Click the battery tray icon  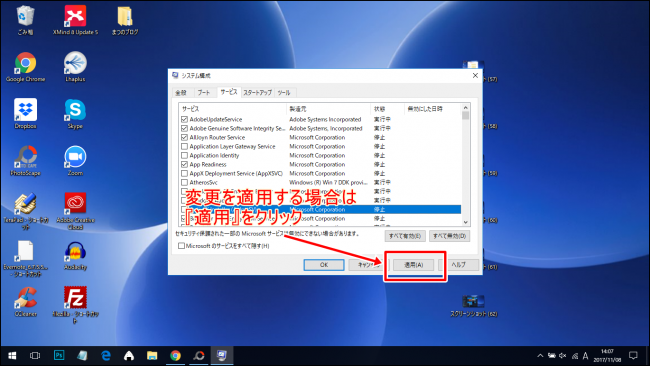pos(552,356)
